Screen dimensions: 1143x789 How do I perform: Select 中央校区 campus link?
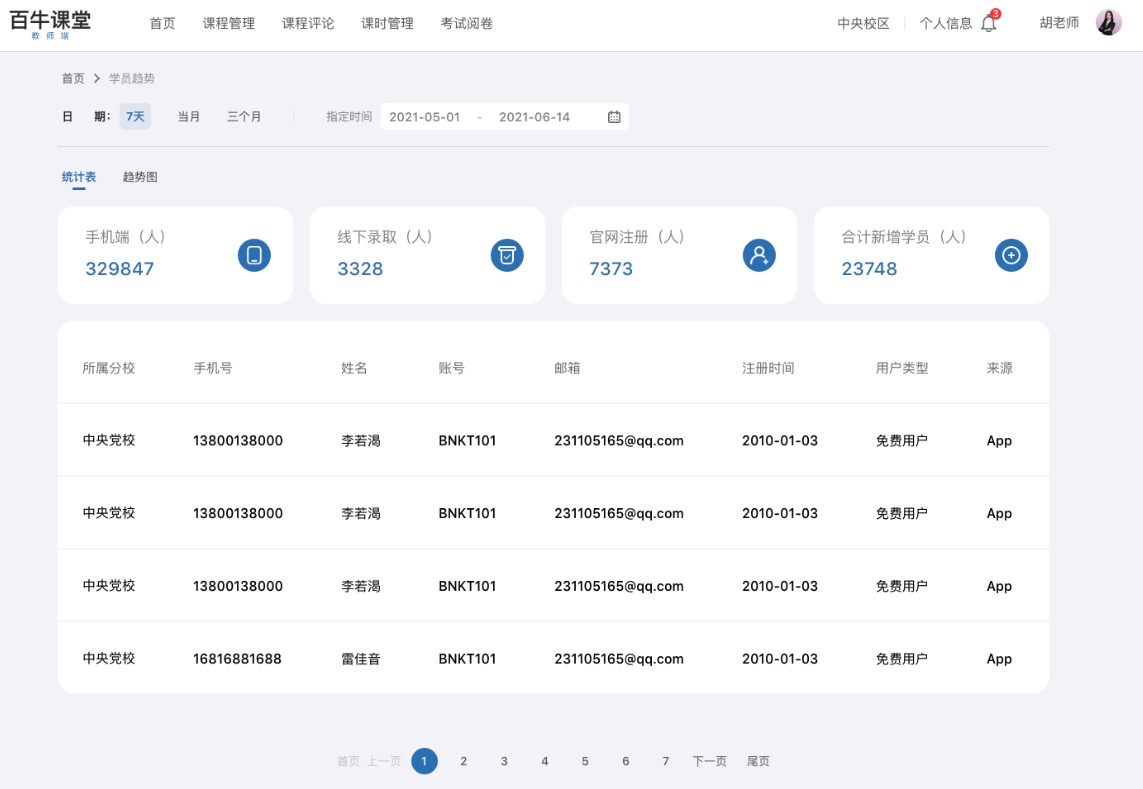point(863,23)
